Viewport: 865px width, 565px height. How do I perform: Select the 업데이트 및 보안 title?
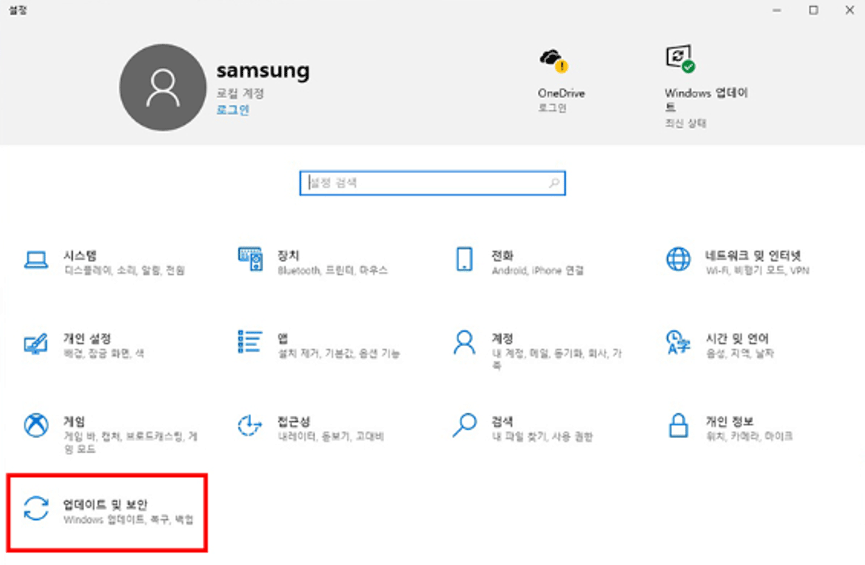point(105,504)
